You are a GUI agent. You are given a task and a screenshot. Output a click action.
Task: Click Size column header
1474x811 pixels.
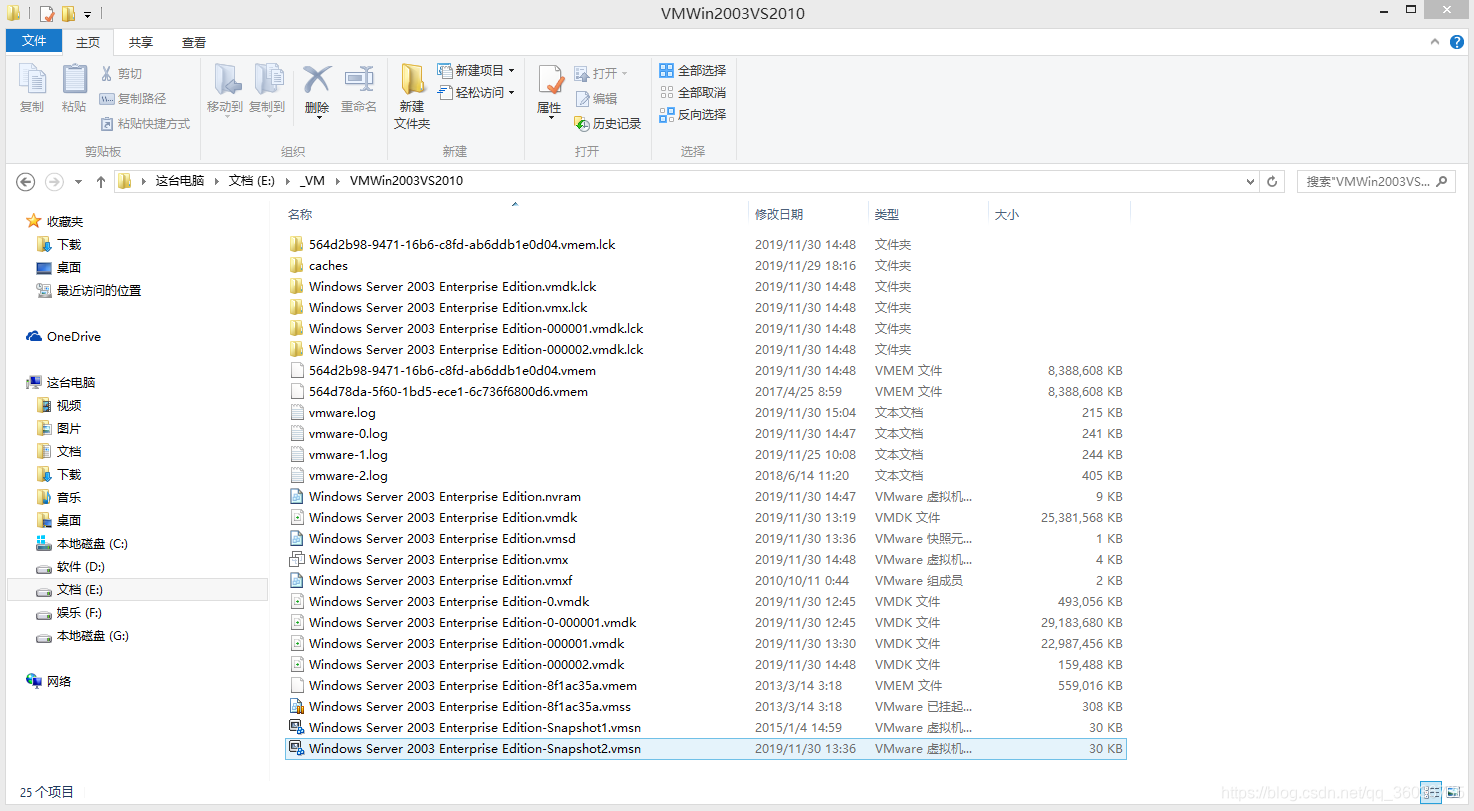[x=1006, y=215]
